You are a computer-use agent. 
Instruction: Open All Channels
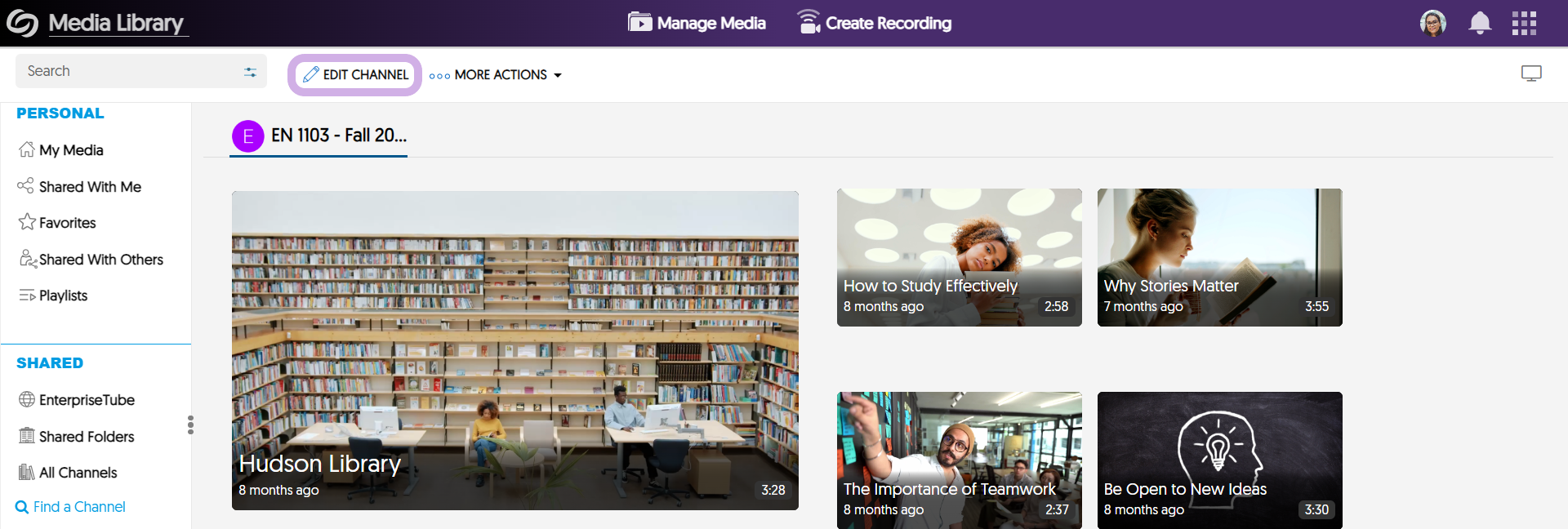78,473
